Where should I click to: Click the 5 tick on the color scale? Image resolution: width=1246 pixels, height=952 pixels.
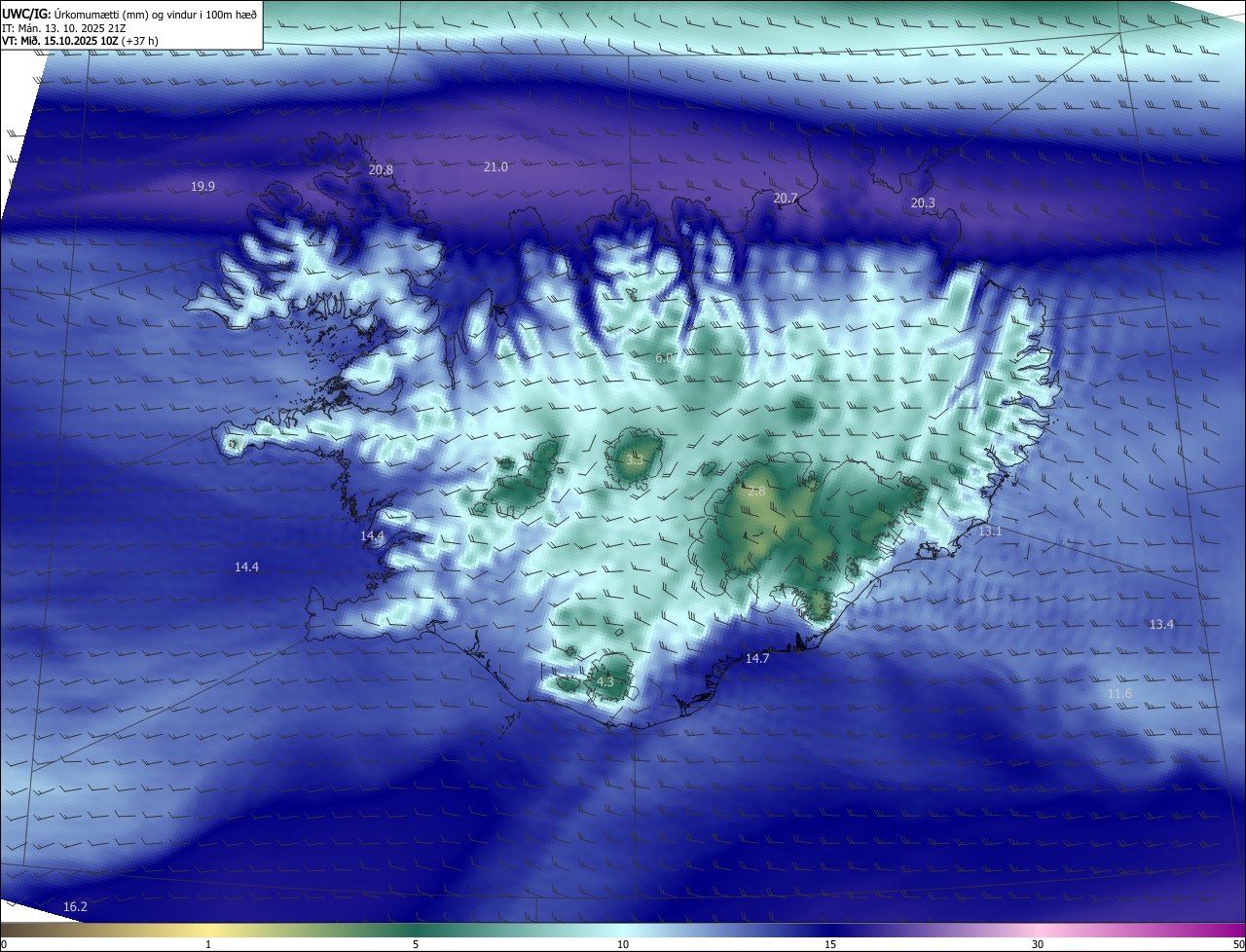(x=416, y=944)
